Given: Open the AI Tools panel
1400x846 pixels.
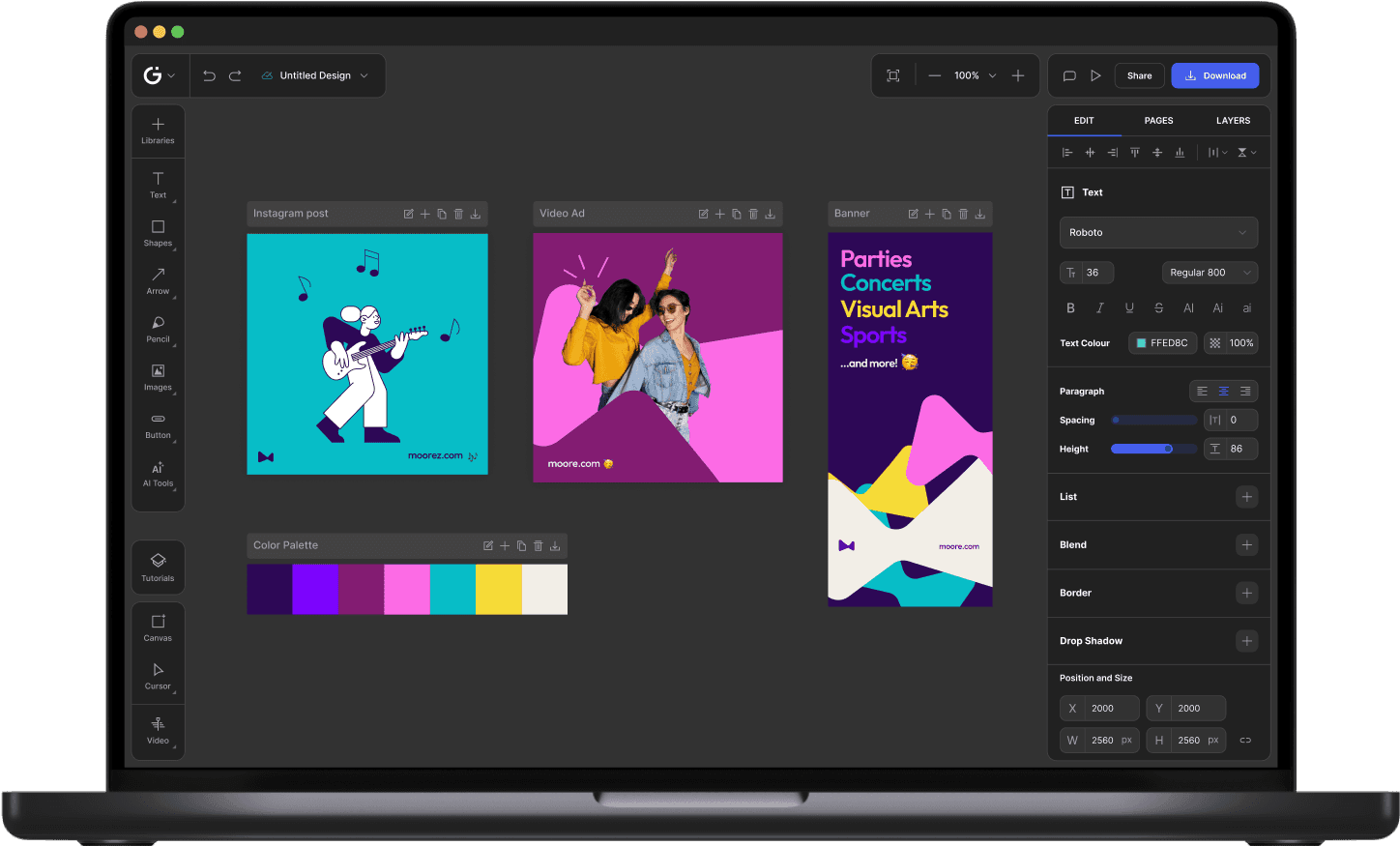Looking at the screenshot, I should point(158,474).
